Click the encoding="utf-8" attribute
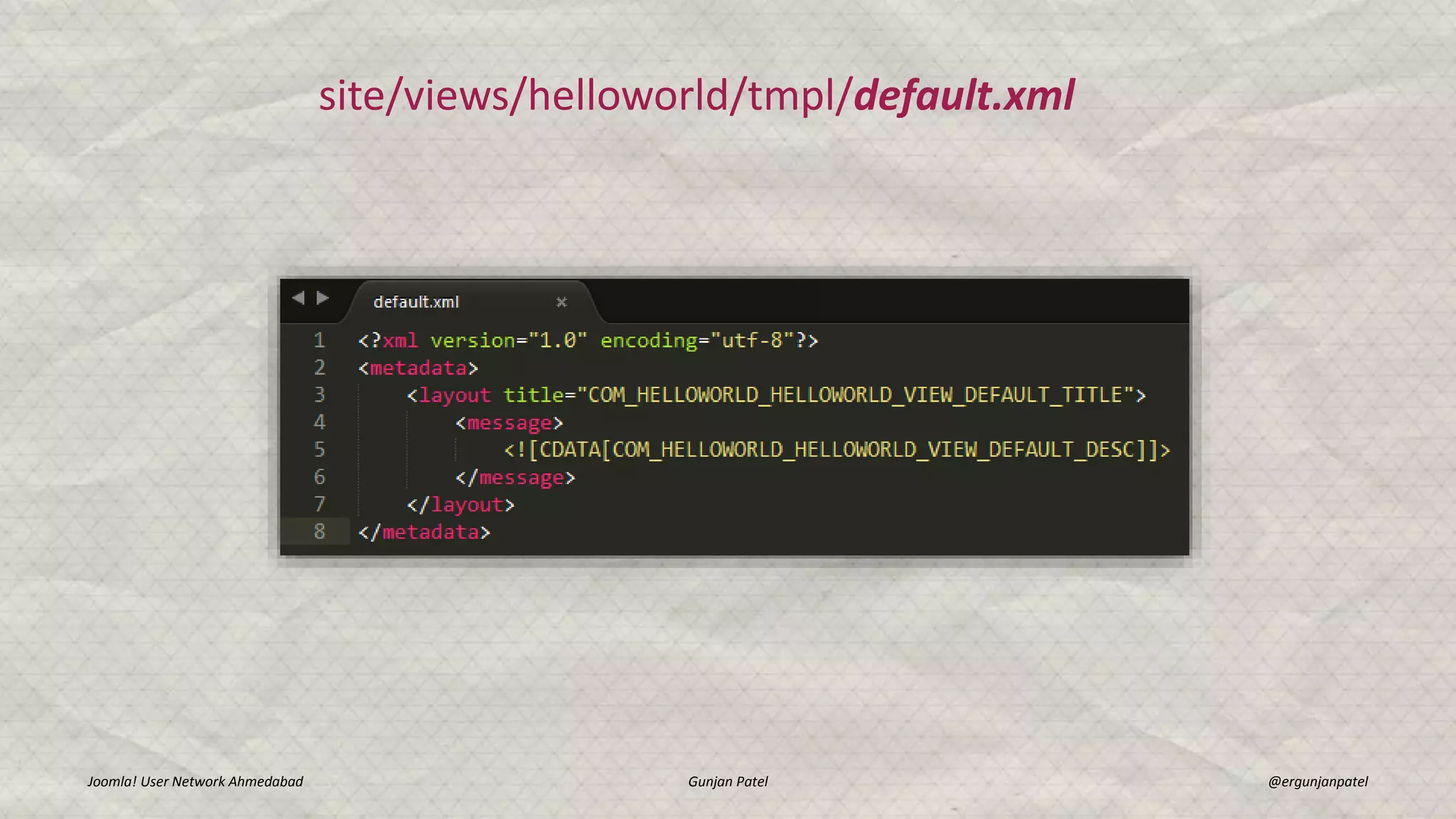This screenshot has width=1456, height=819. 697,341
